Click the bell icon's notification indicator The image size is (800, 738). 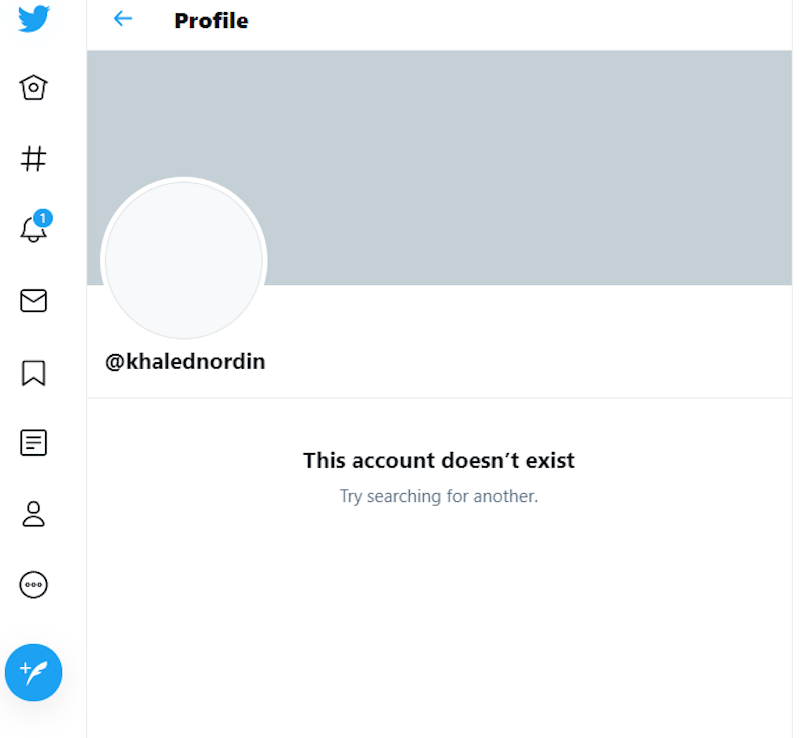click(42, 216)
